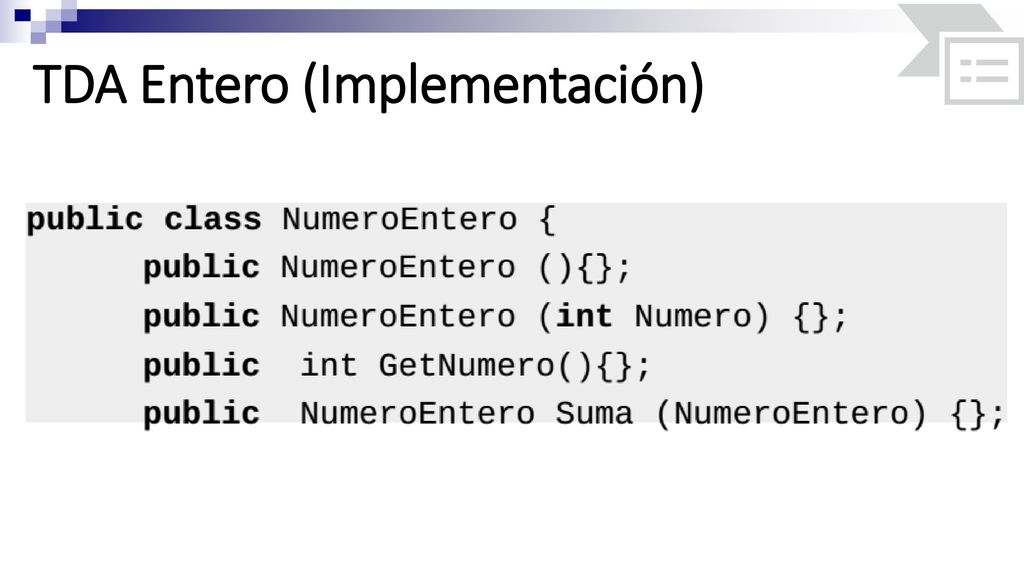
Task: Click the word 'Implementación' in the title
Action: pos(504,85)
